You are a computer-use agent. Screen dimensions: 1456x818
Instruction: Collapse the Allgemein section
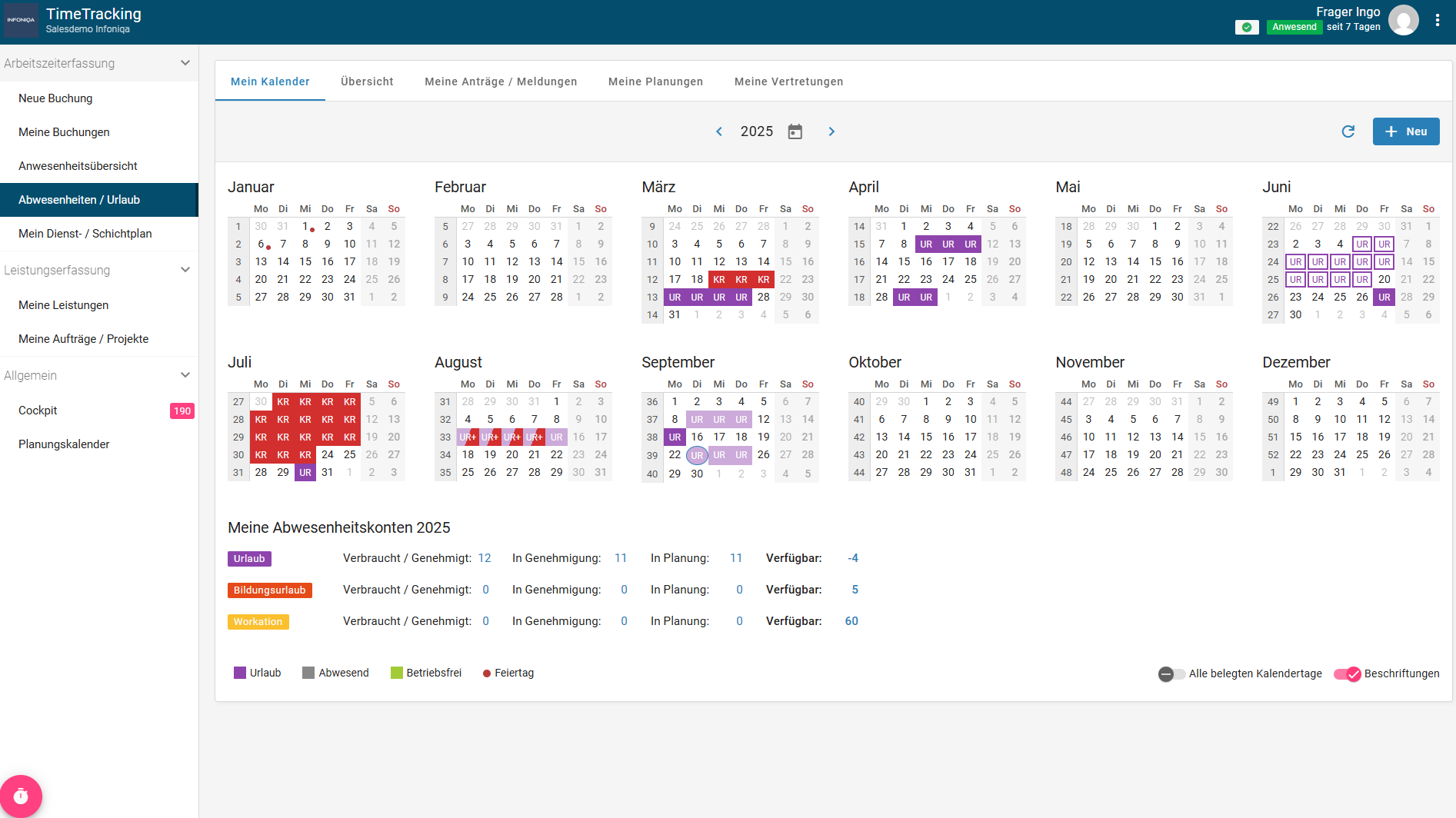[185, 375]
